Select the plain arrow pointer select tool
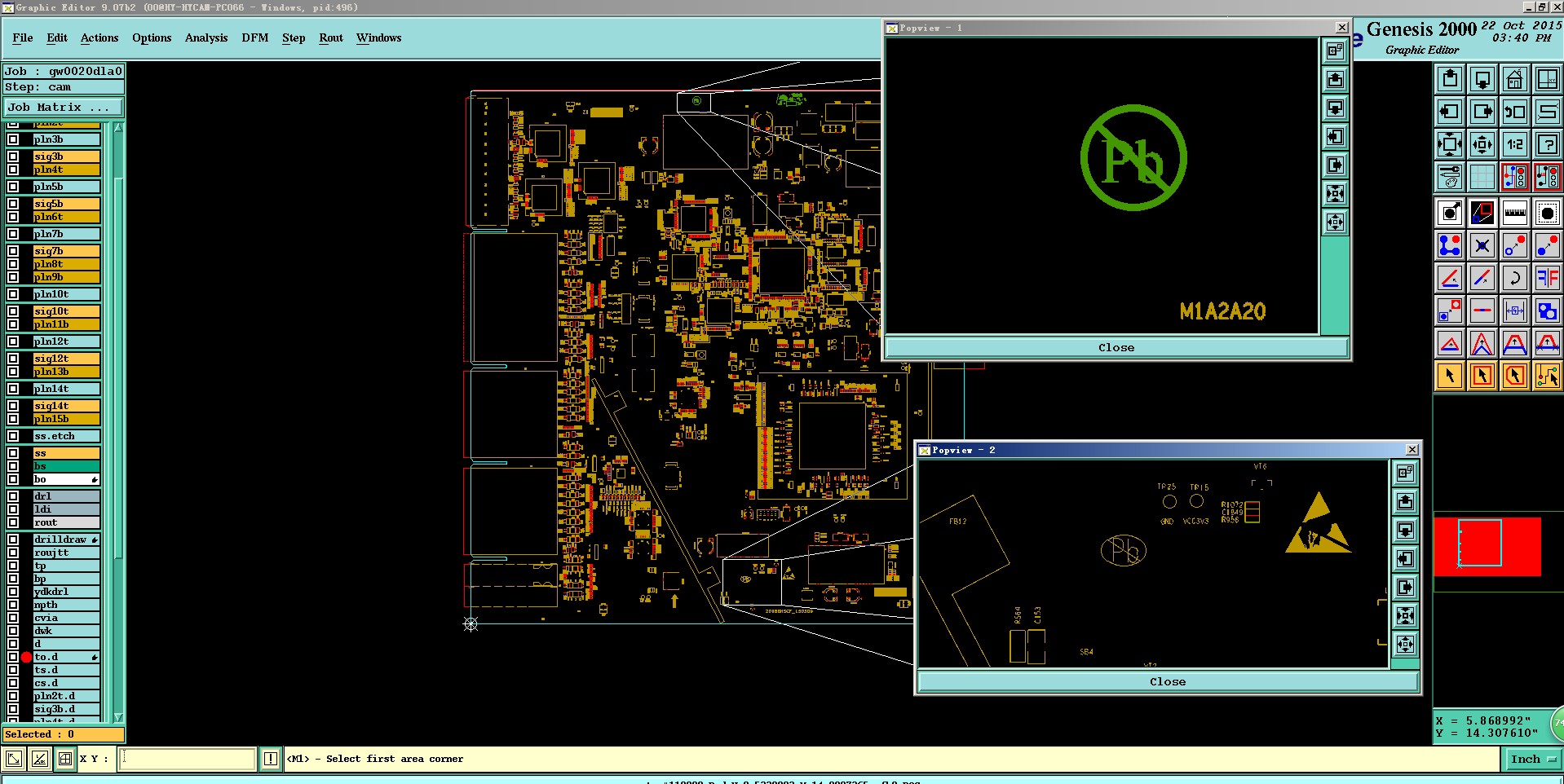Image resolution: width=1564 pixels, height=784 pixels. pos(1450,376)
